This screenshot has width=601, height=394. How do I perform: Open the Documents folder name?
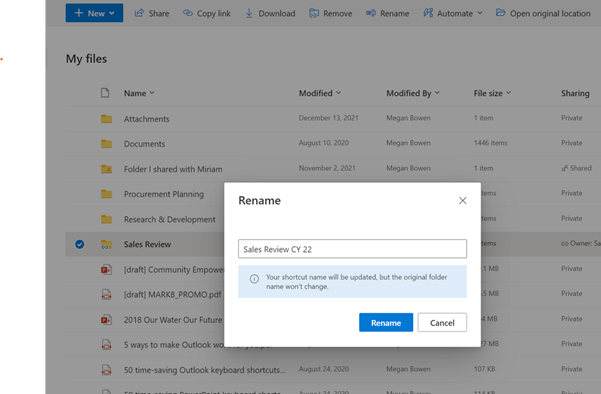click(x=145, y=144)
